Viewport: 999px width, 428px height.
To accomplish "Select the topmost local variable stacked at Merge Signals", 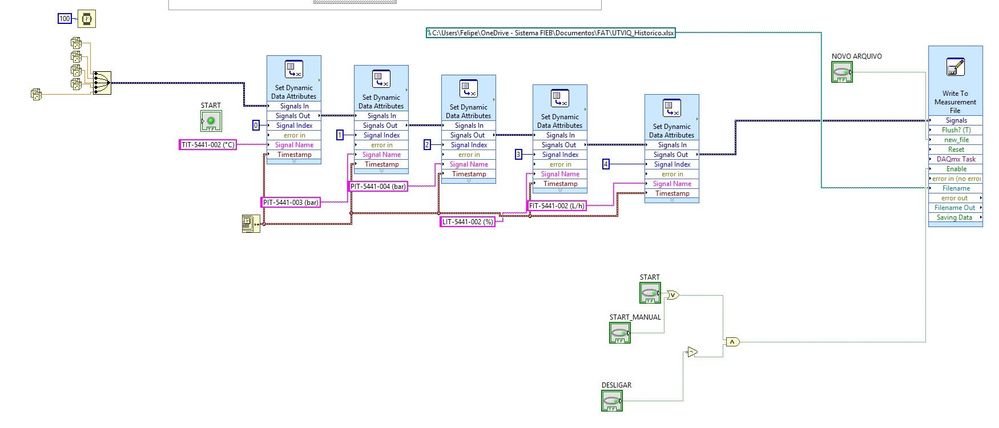I will [x=76, y=43].
